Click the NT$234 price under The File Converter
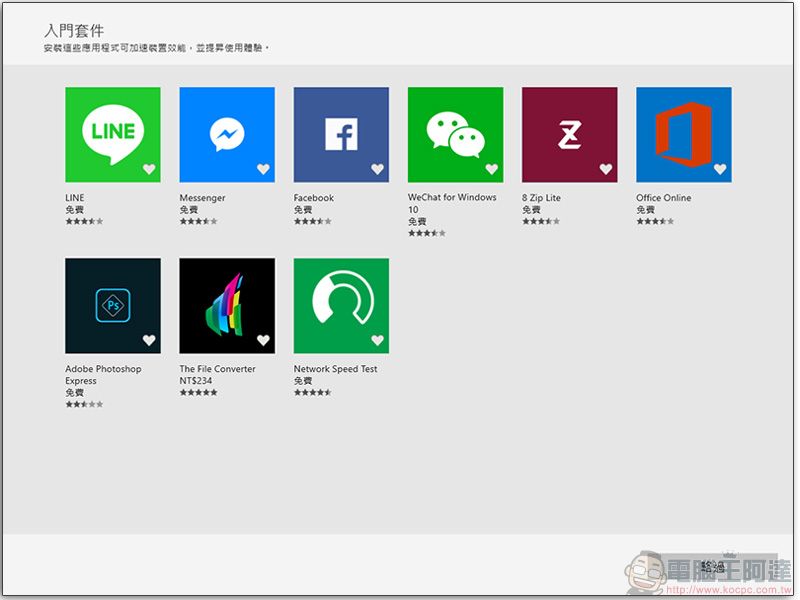Viewport: 800px width, 600px height. (x=196, y=381)
